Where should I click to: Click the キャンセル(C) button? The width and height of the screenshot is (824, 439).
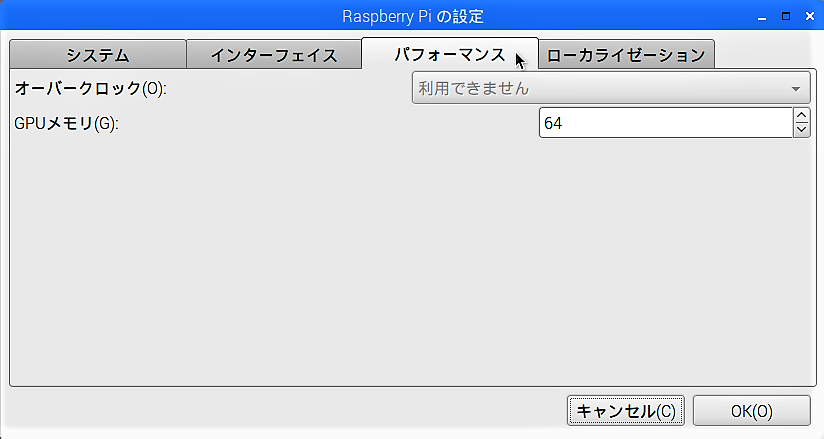point(626,411)
